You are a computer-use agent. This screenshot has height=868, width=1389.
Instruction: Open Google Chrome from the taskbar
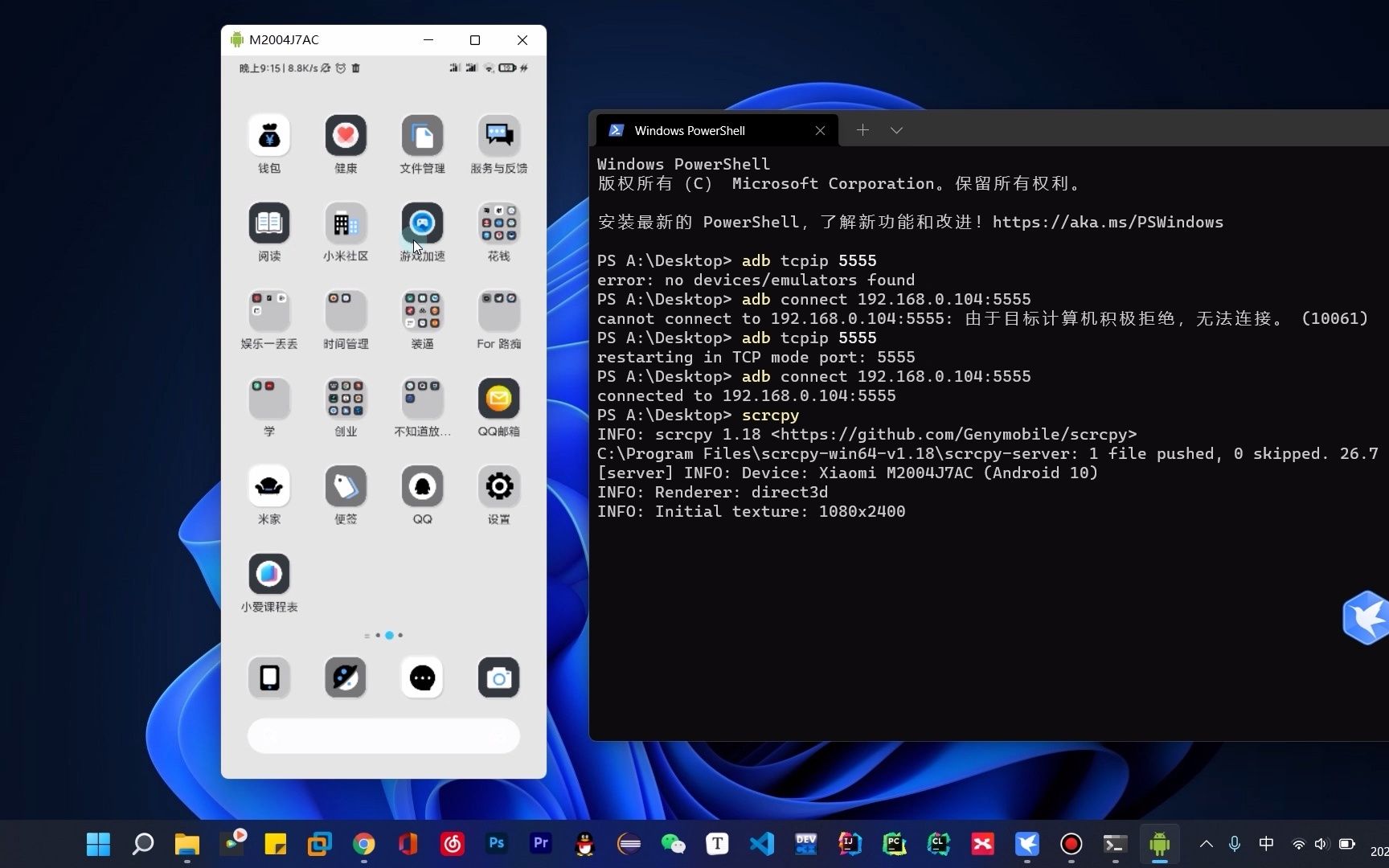click(363, 844)
